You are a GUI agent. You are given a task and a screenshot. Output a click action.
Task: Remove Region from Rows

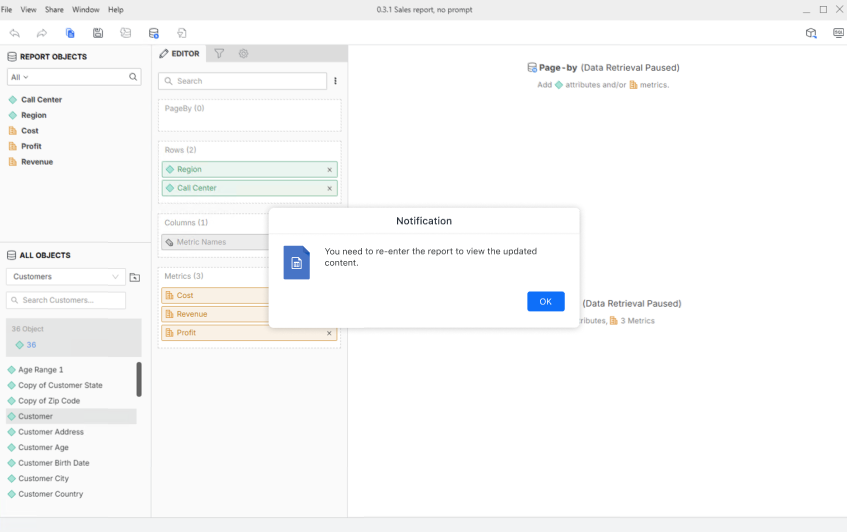click(x=329, y=170)
